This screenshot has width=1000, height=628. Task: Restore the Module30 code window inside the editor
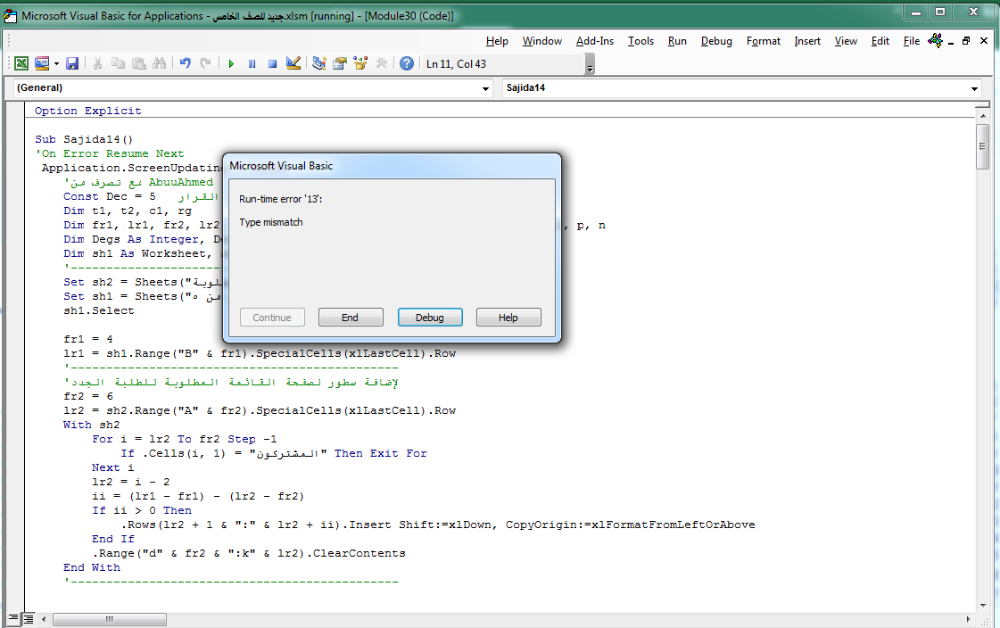click(x=966, y=41)
